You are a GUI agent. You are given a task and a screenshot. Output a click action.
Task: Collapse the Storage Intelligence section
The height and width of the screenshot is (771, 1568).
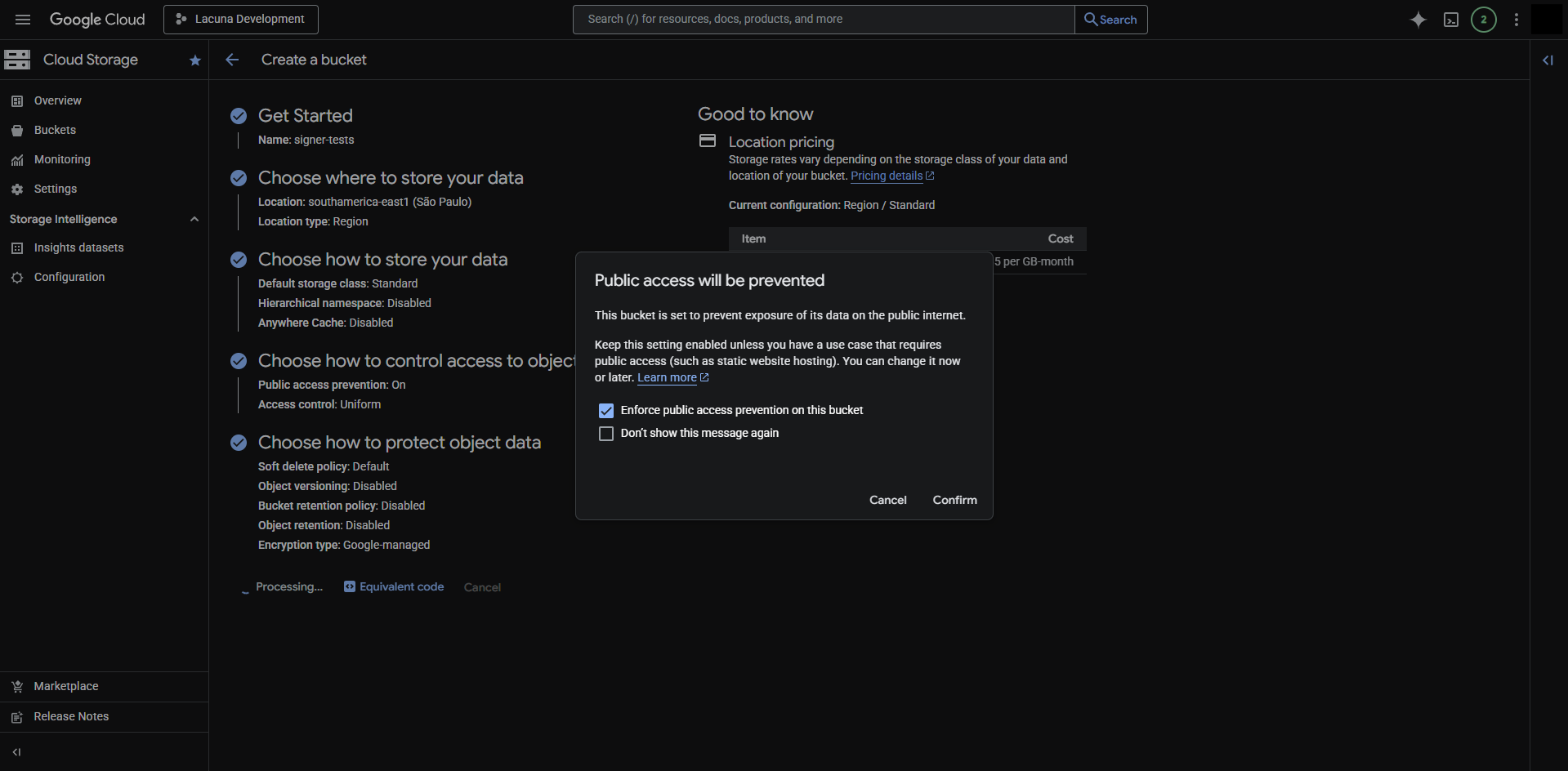click(194, 219)
